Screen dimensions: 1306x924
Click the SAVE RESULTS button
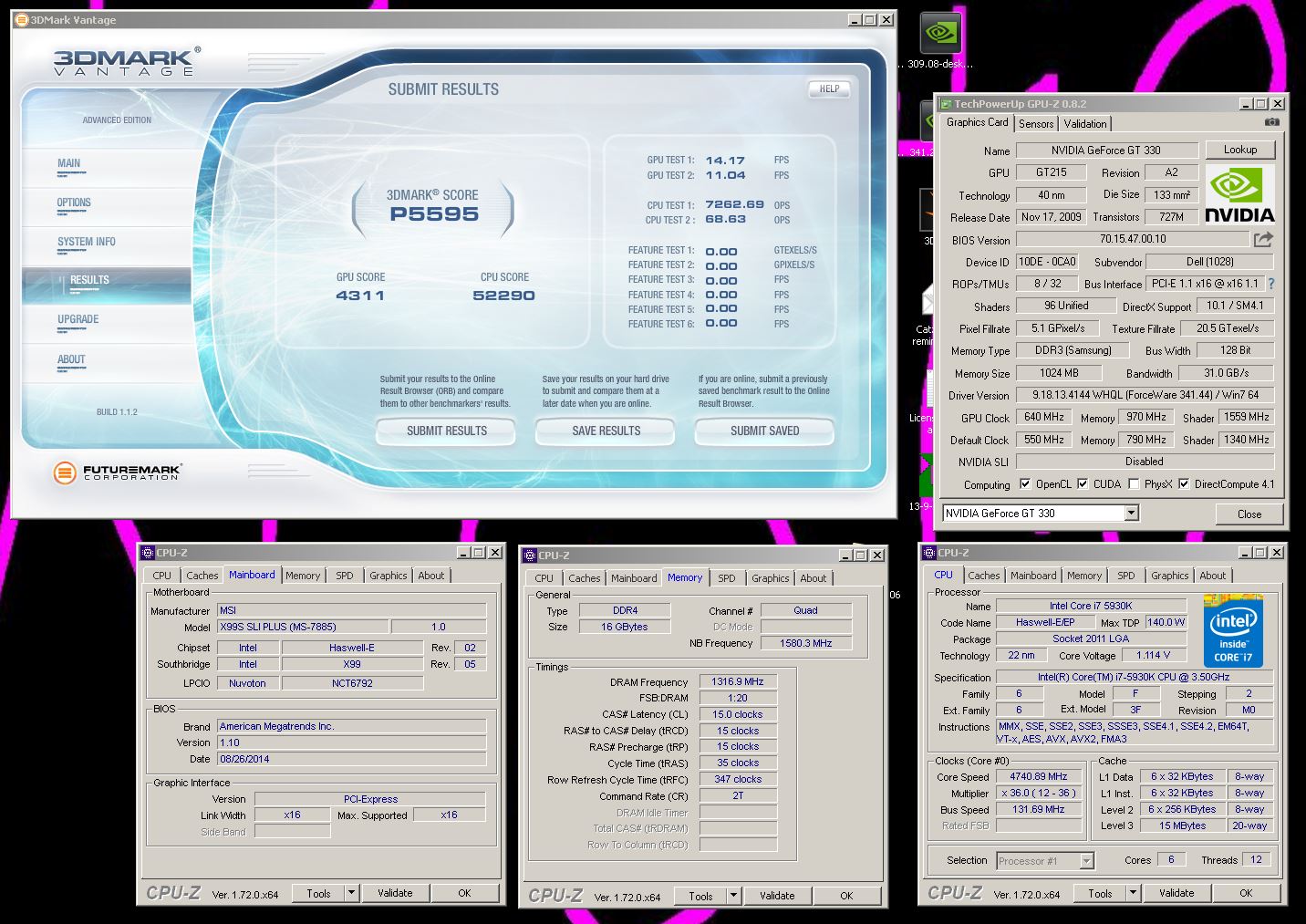click(606, 431)
